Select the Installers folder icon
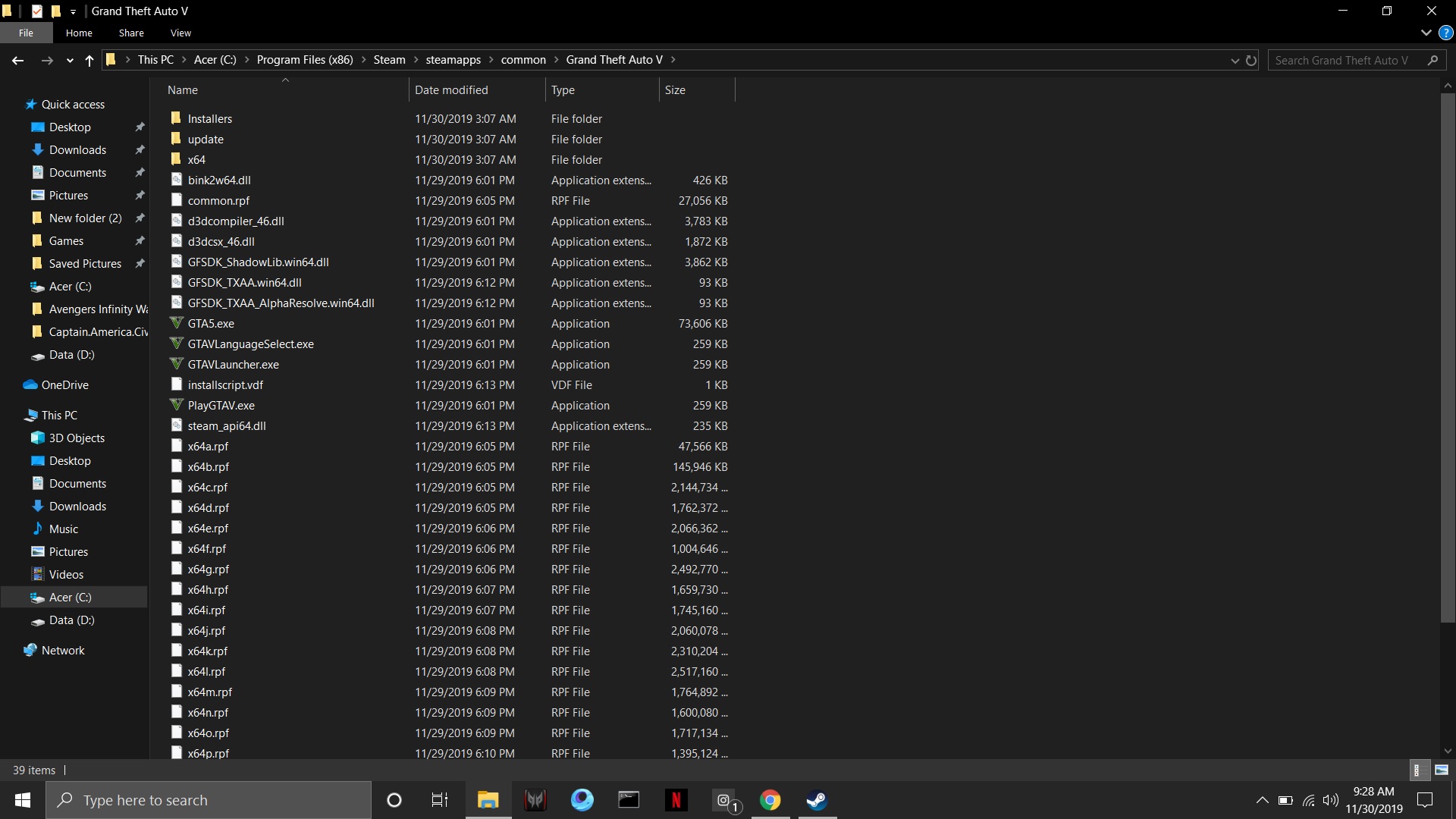Screen dimensions: 1456x819 176,118
